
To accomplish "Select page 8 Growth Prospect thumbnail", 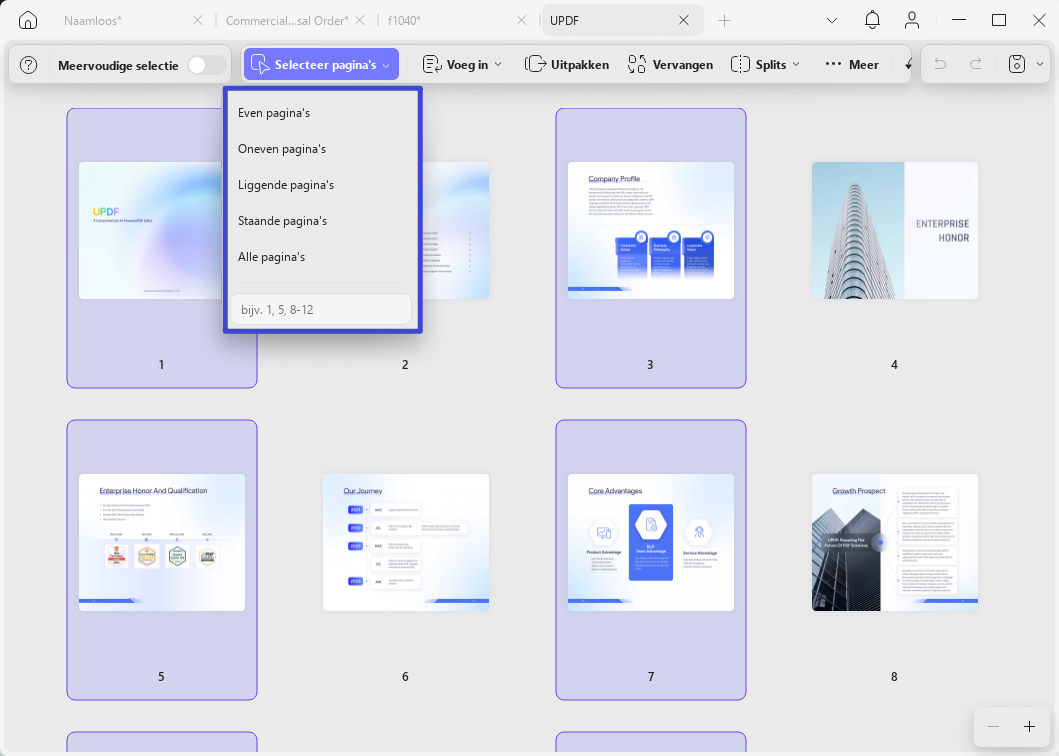I will (895, 543).
